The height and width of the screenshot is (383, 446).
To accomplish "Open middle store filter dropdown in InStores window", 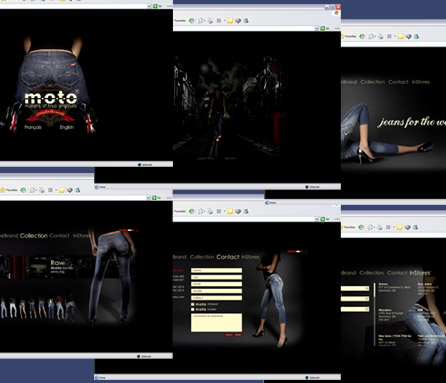I will (367, 299).
